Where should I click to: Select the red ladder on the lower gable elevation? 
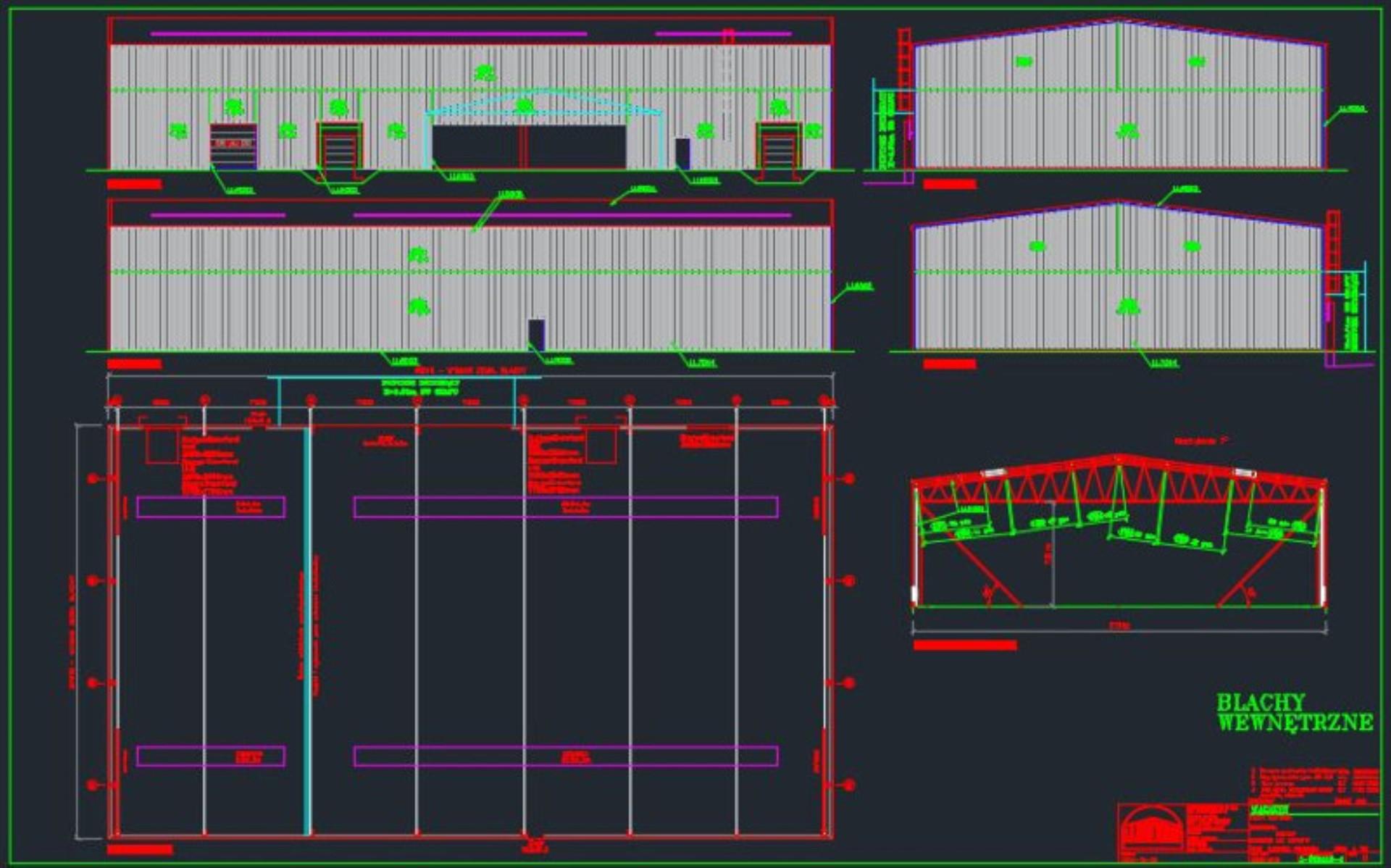coord(1332,251)
